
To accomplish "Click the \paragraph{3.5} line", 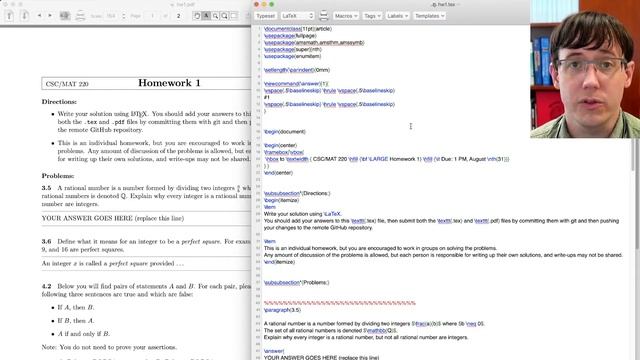I will click(x=282, y=310).
